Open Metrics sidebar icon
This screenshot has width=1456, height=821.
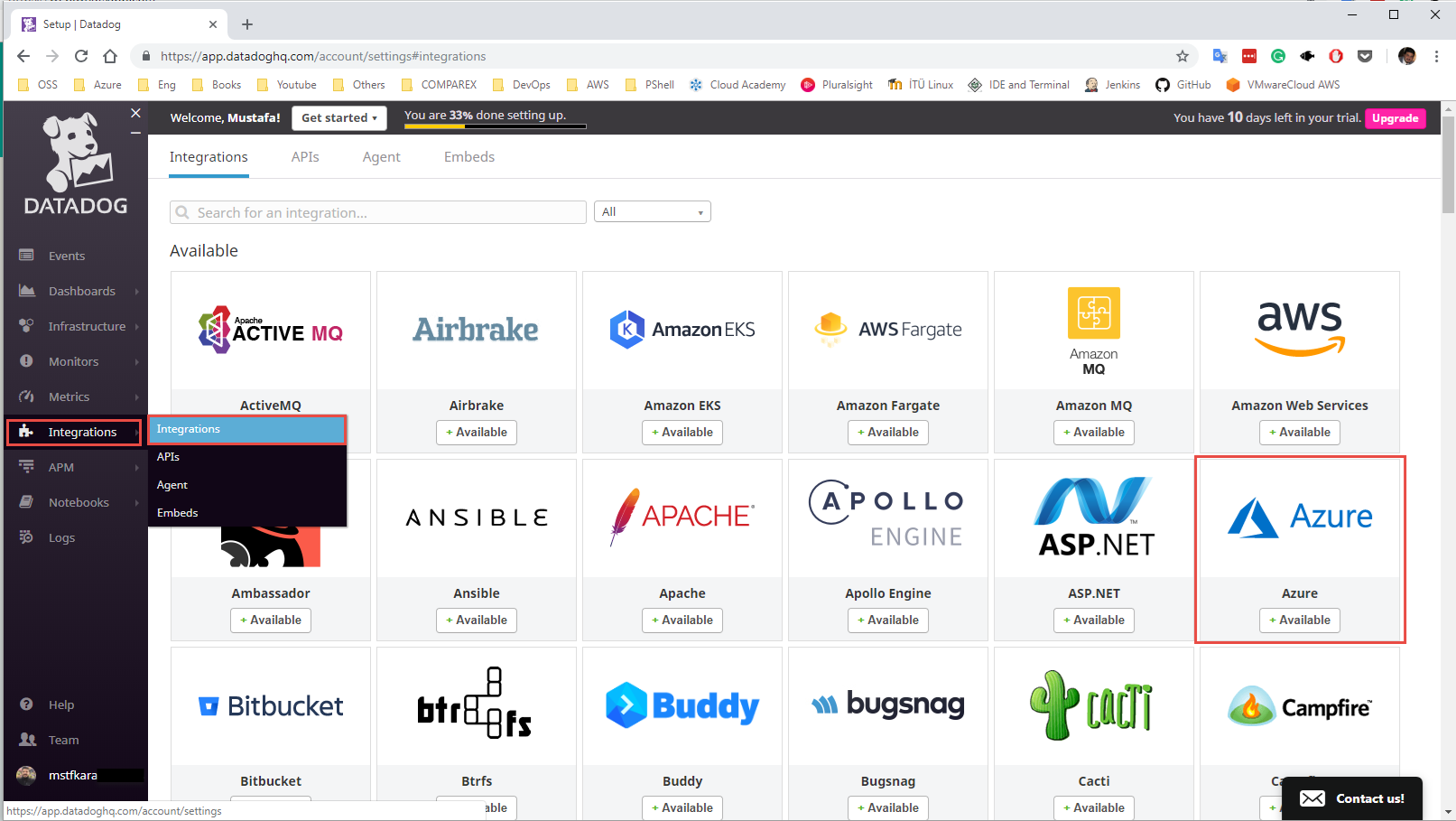coord(27,397)
